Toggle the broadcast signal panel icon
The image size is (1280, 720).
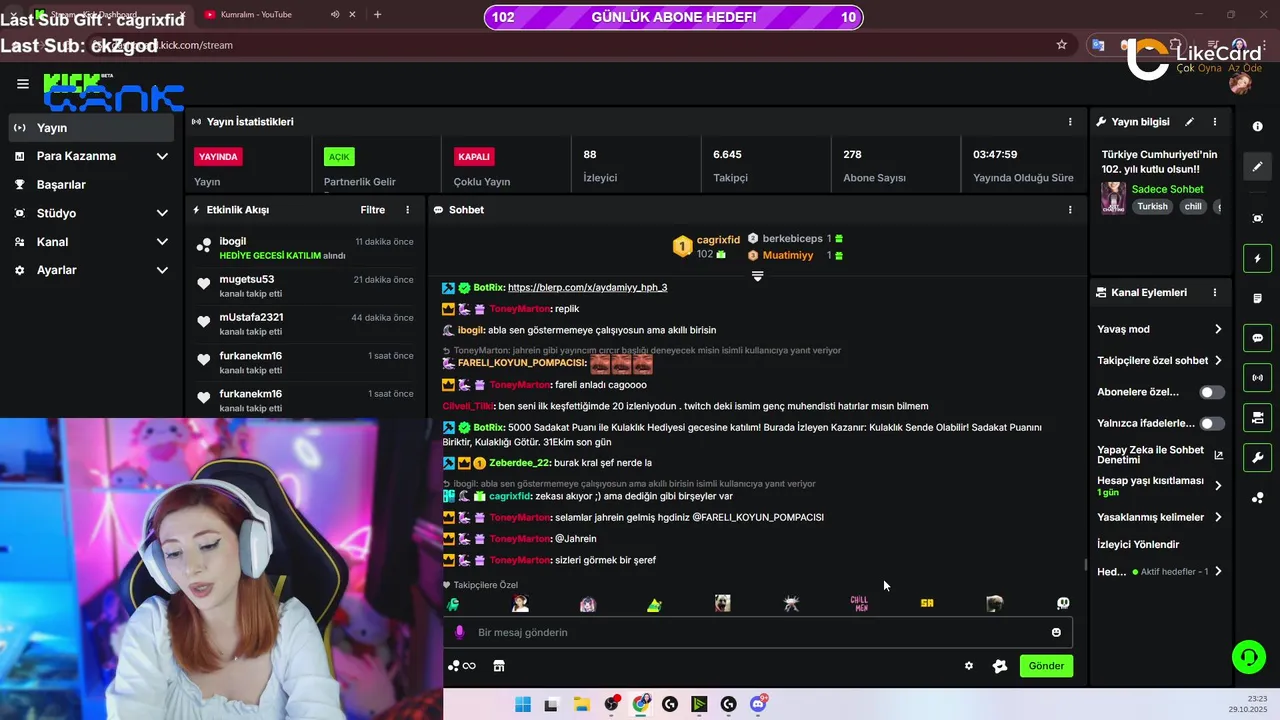[x=1258, y=378]
